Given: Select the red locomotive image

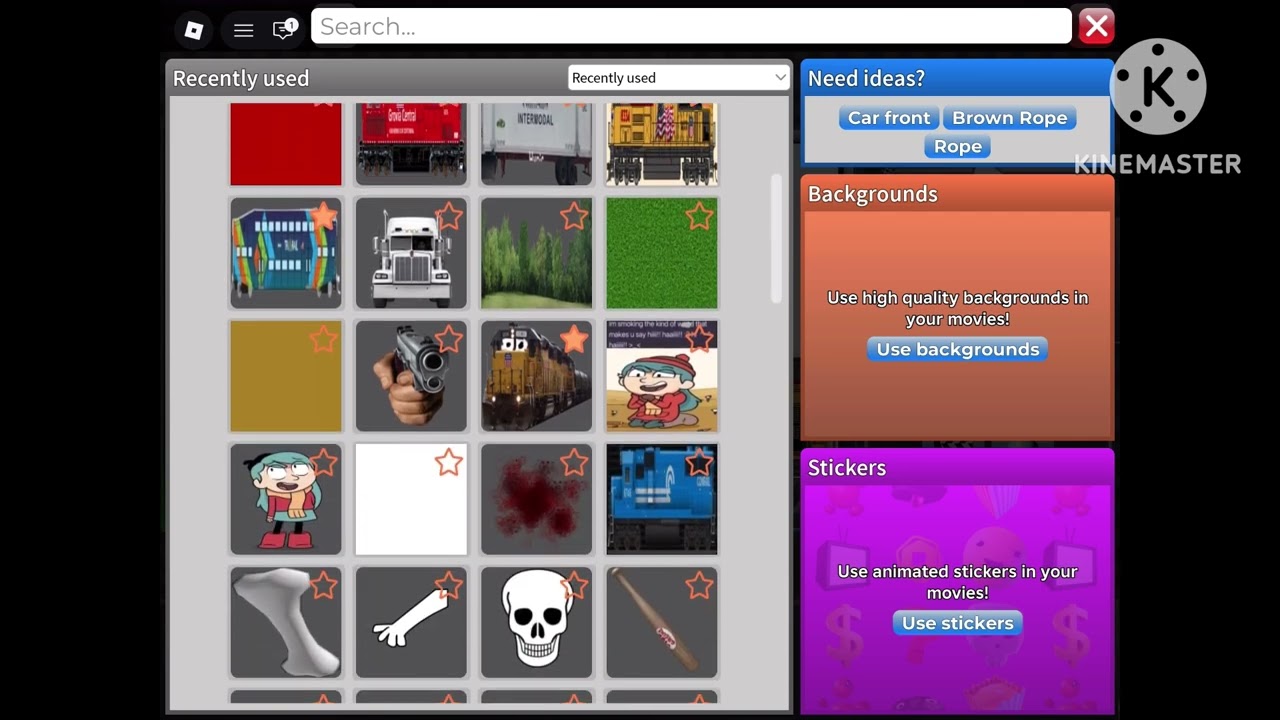Looking at the screenshot, I should coord(411,144).
